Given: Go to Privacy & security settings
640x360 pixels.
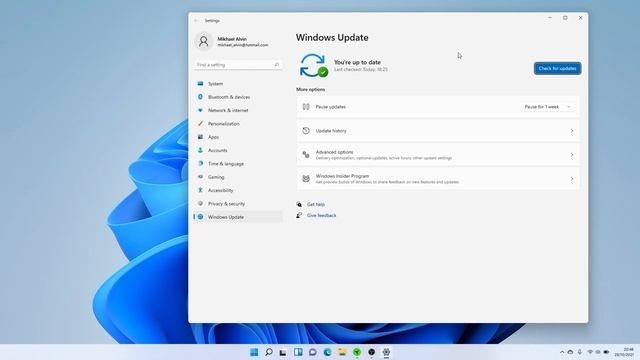Looking at the screenshot, I should [238, 204].
